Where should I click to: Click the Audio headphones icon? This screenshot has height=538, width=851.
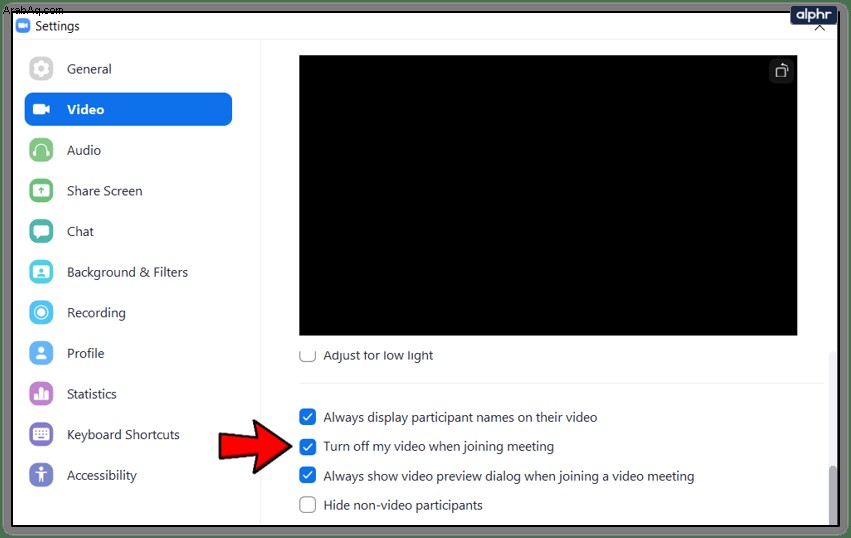point(41,150)
